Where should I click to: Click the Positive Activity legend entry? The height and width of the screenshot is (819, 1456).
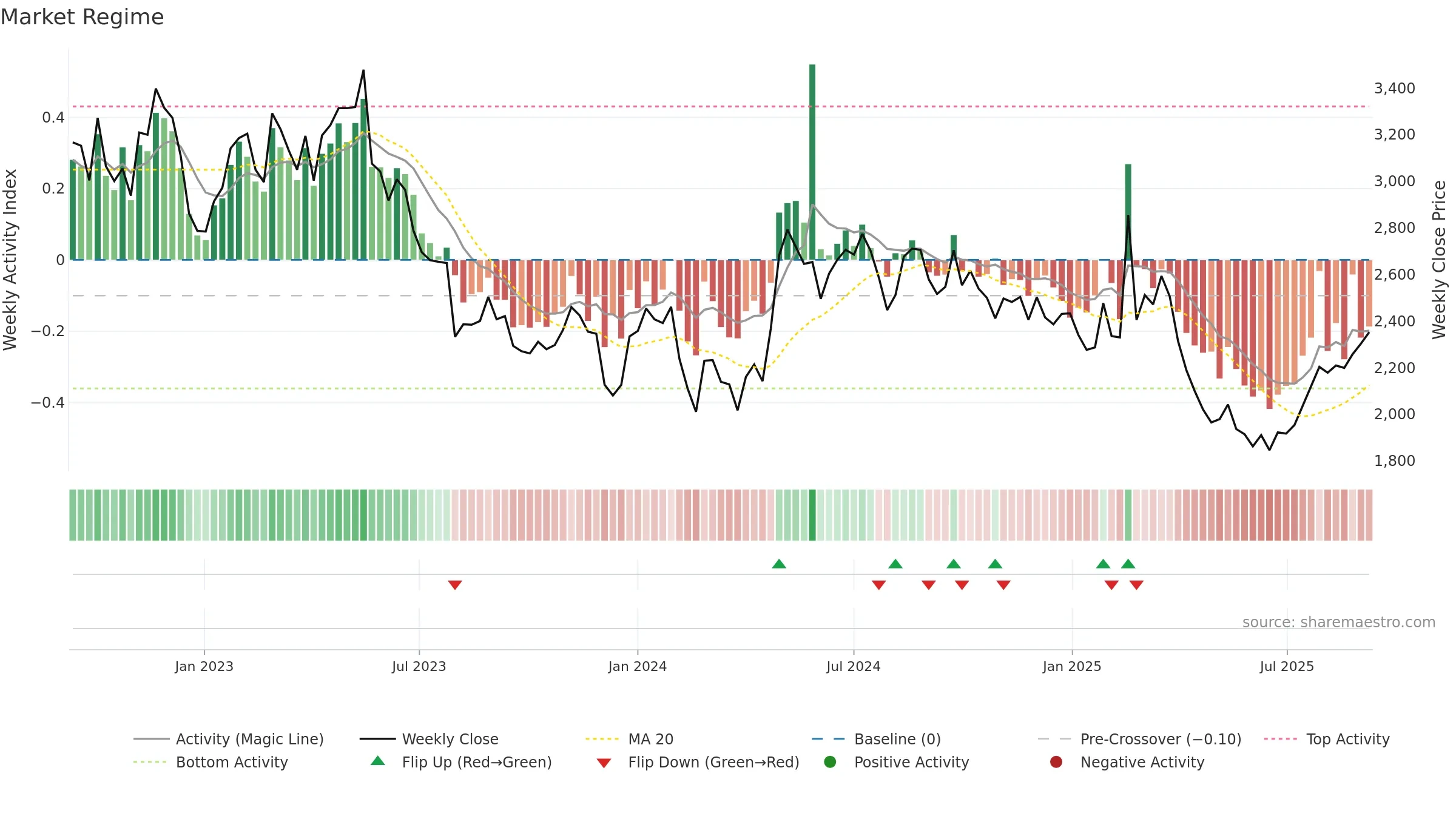(x=897, y=762)
